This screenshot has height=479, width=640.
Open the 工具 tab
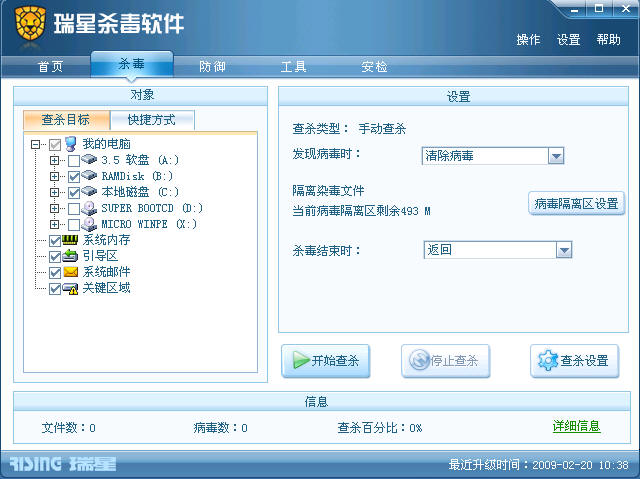pyautogui.click(x=293, y=67)
